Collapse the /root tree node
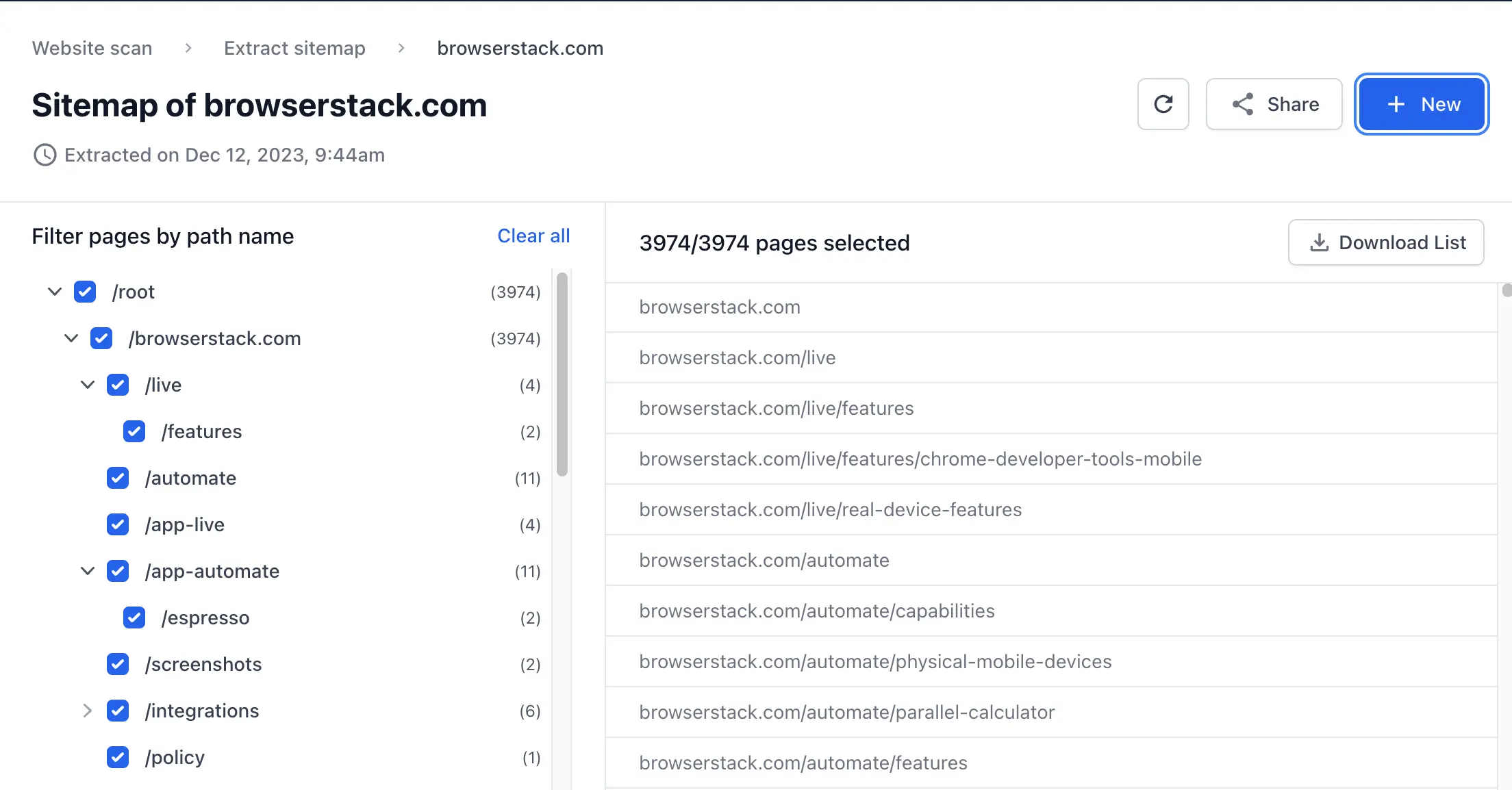1512x790 pixels. [x=55, y=292]
